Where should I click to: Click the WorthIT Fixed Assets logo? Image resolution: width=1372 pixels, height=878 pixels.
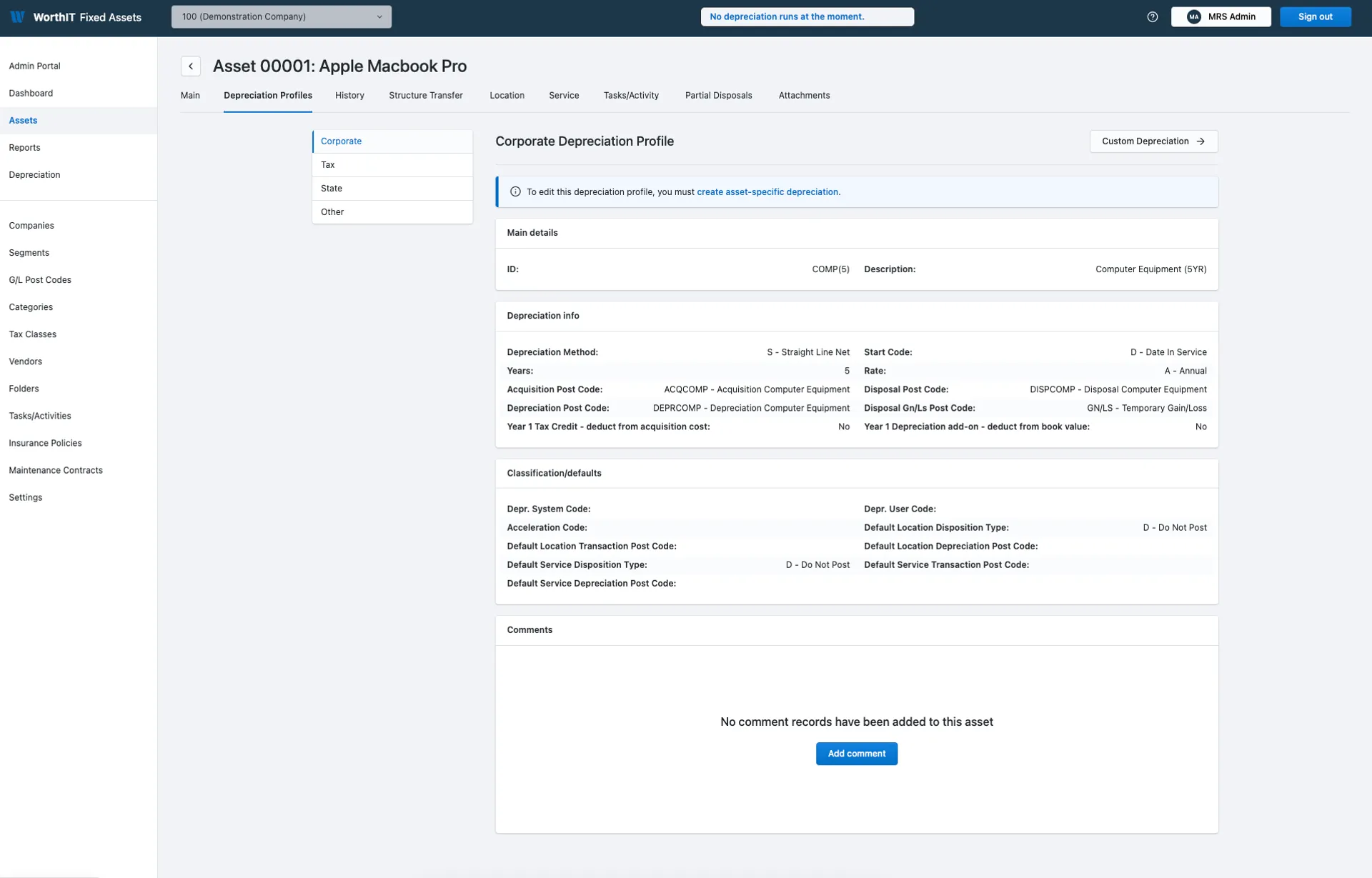coord(76,17)
